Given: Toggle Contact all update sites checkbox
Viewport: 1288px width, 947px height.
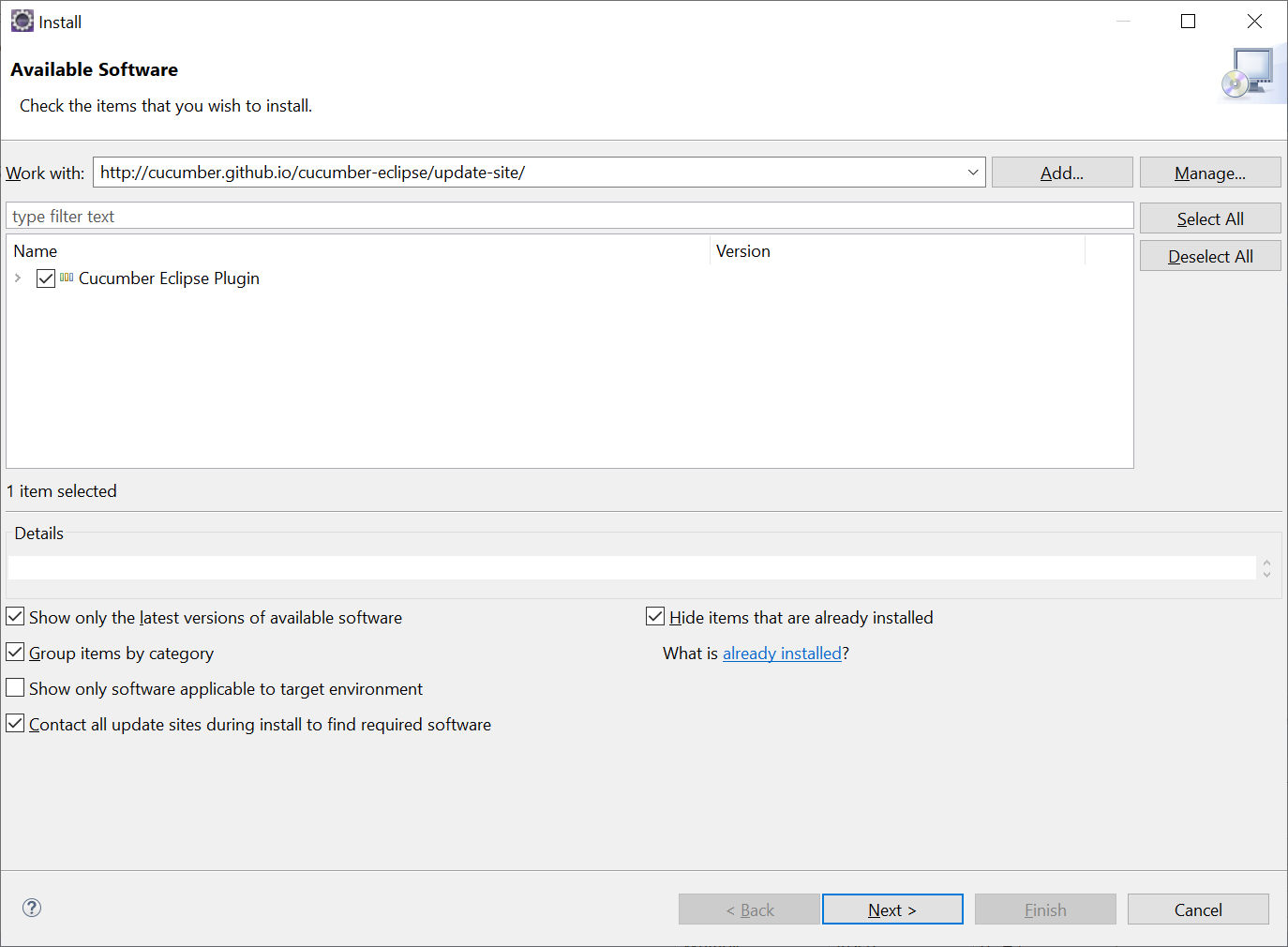Looking at the screenshot, I should pos(15,723).
